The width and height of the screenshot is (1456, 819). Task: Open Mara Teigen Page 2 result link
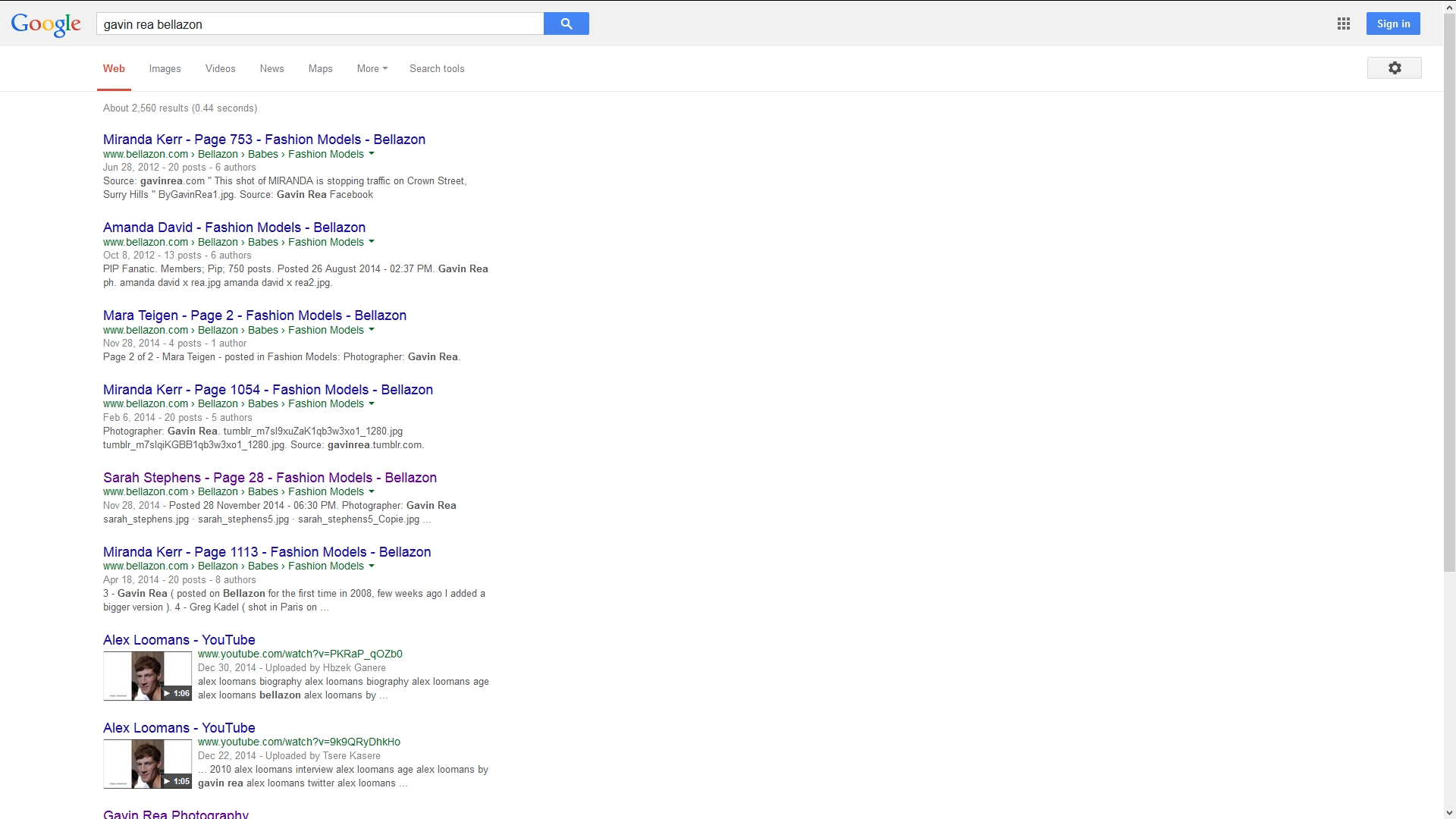click(x=254, y=315)
